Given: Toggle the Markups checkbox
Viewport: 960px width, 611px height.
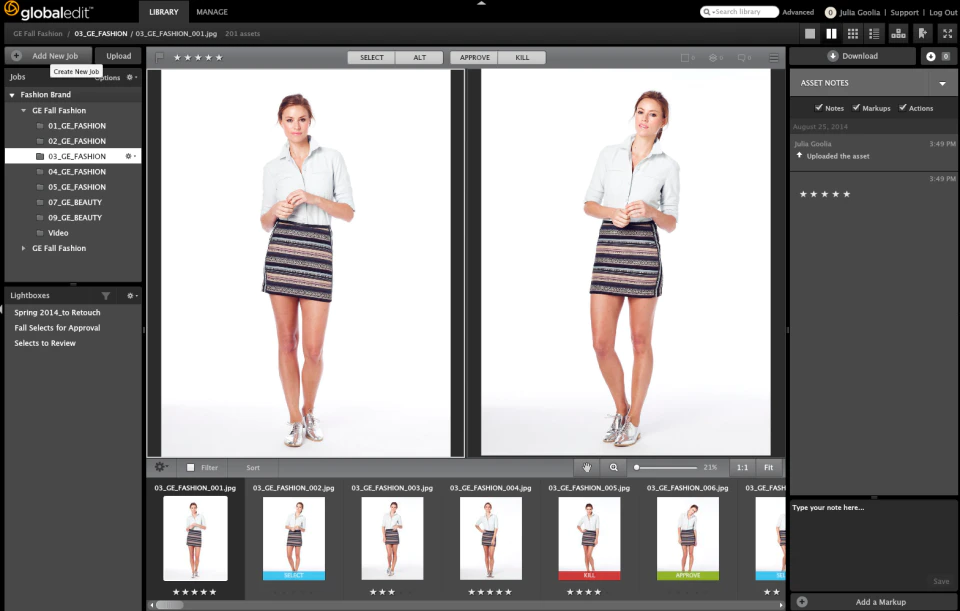Looking at the screenshot, I should pyautogui.click(x=856, y=108).
